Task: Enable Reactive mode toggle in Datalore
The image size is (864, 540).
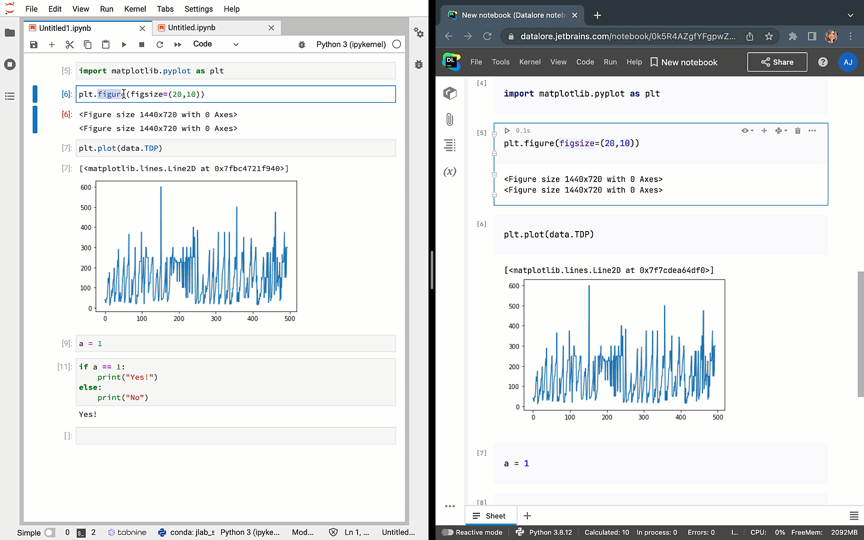Action: [448, 532]
